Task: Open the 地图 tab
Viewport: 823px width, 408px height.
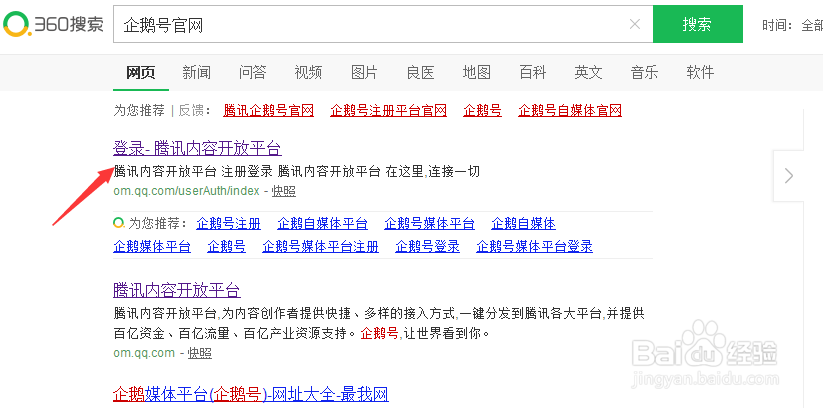Action: tap(477, 72)
